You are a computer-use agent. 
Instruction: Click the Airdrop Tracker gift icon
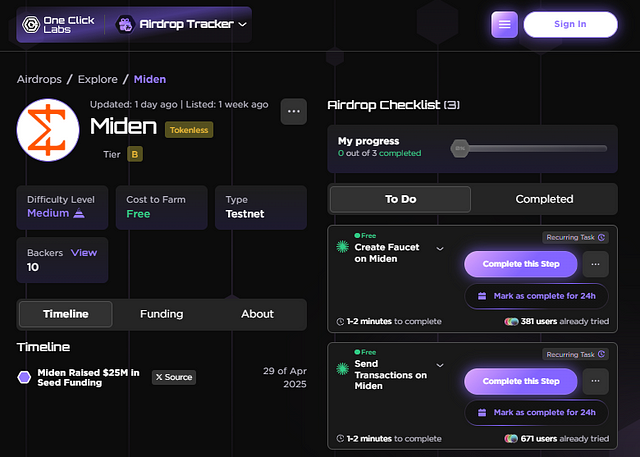tap(125, 24)
